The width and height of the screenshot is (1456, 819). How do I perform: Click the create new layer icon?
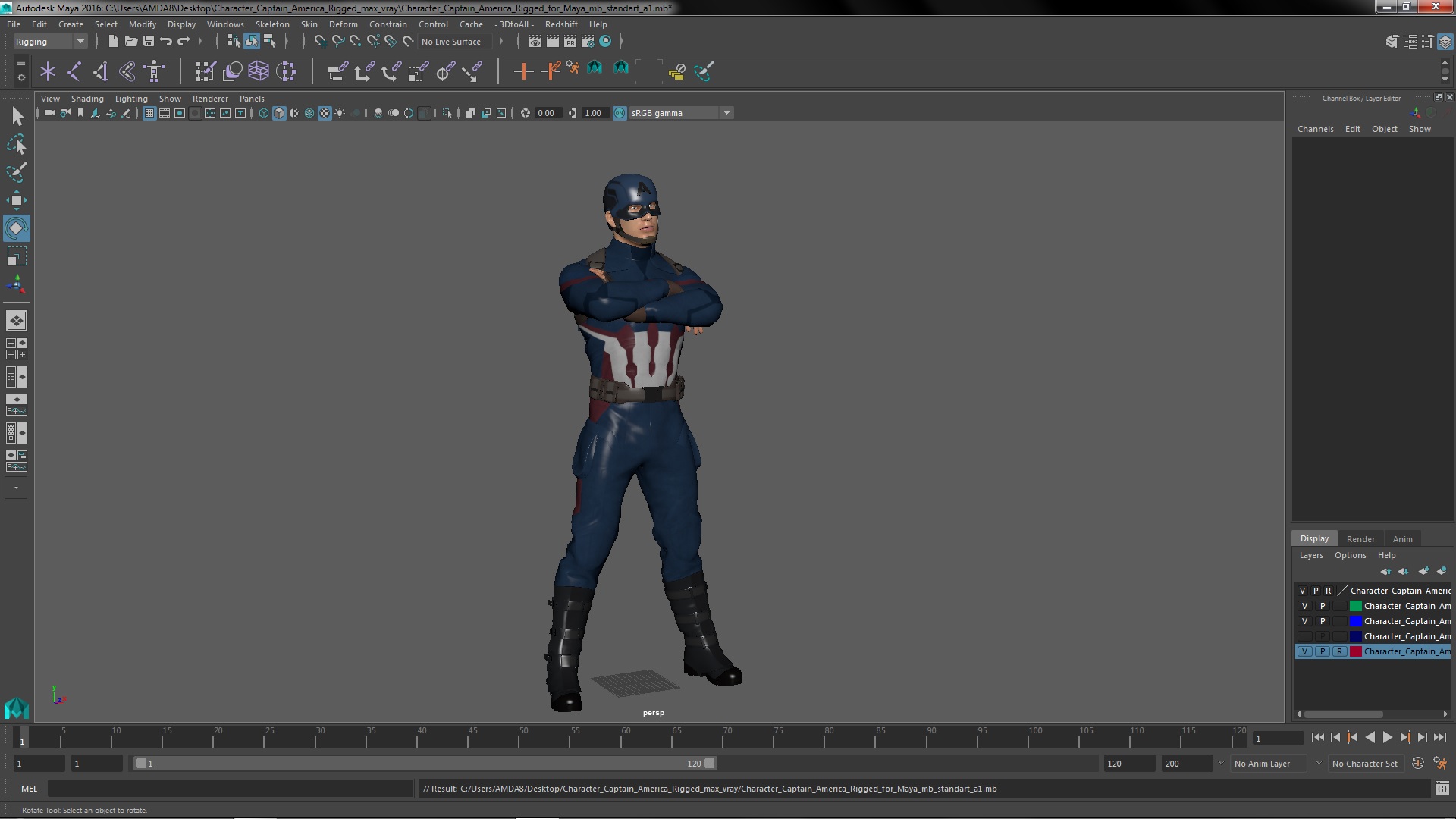point(1423,571)
